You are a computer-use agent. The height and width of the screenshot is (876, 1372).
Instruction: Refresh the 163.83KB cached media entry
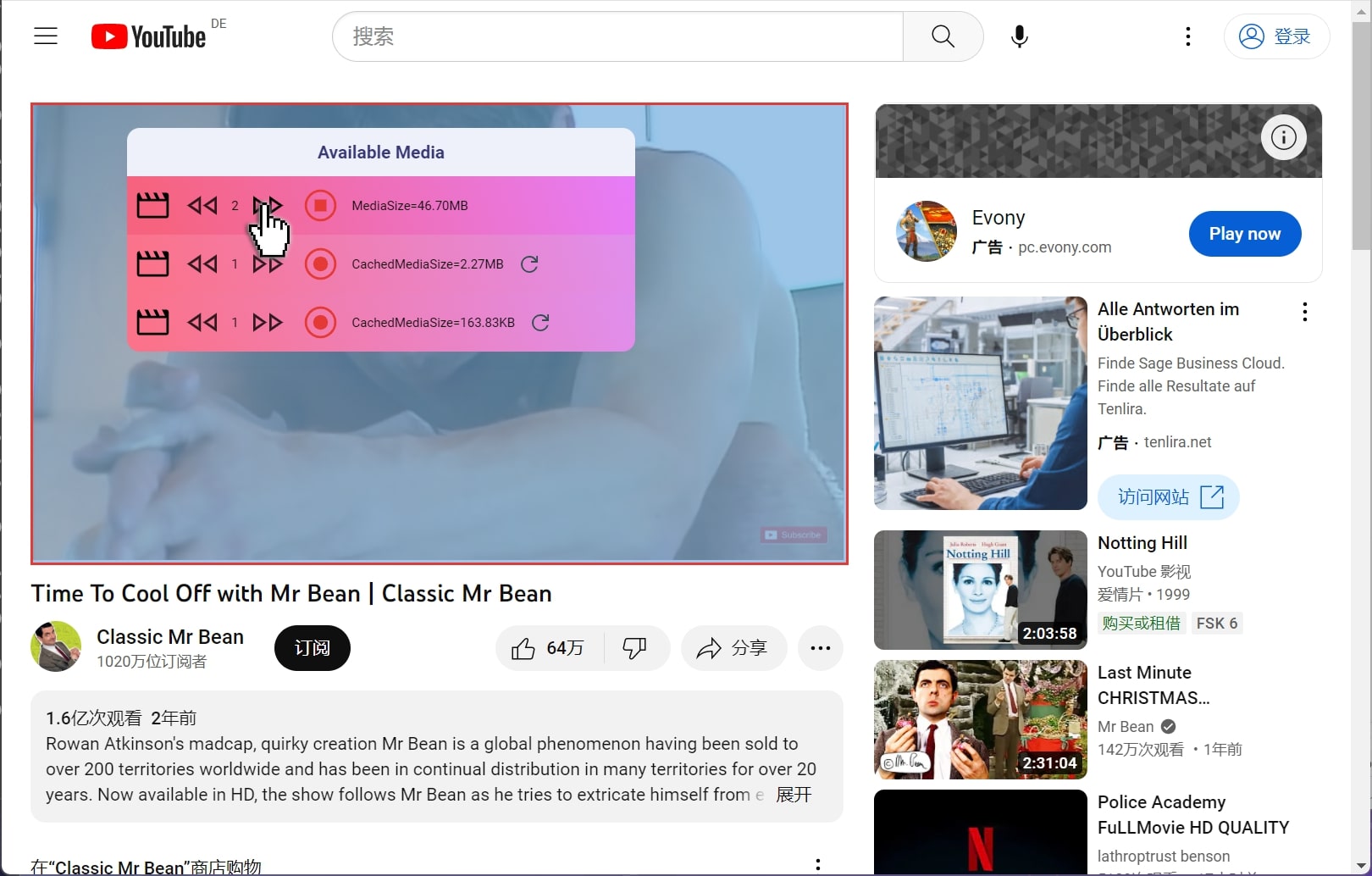point(541,322)
